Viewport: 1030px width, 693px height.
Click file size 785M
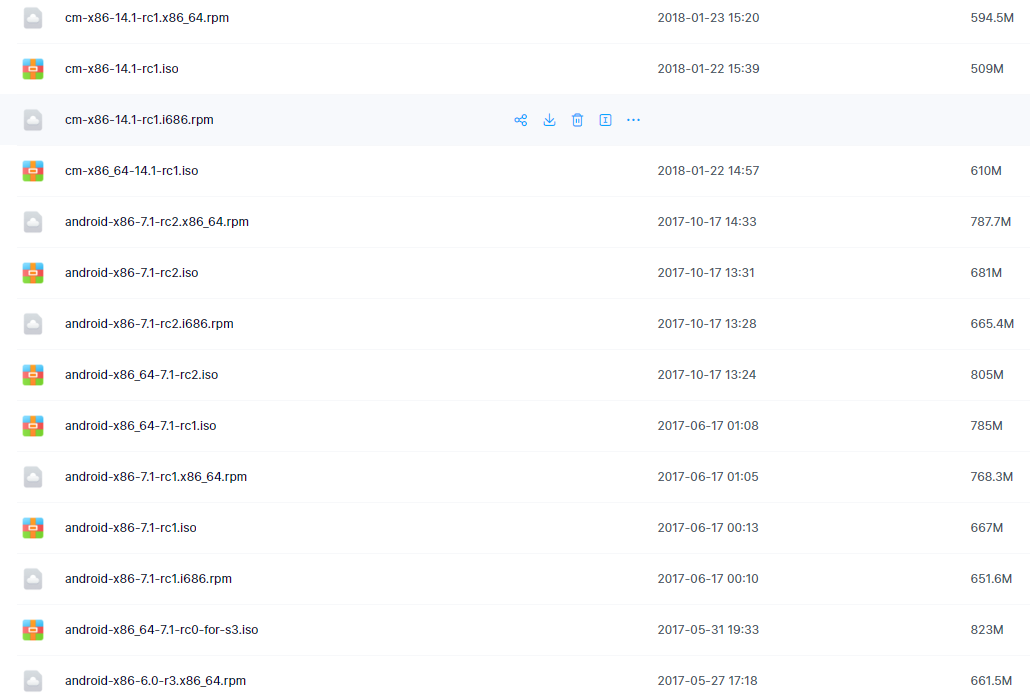[x=987, y=426]
